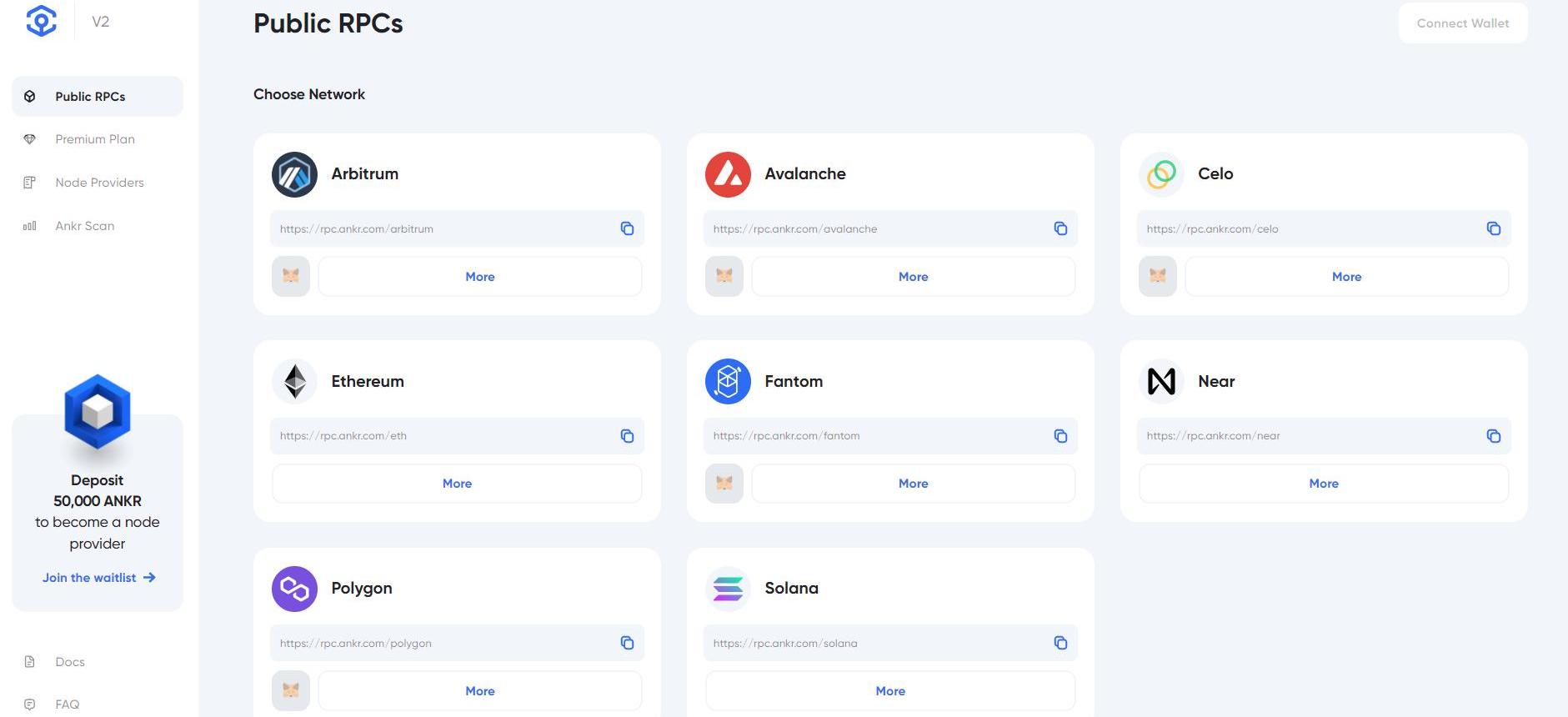1568x717 pixels.
Task: Add Avalanche network to MetaMask
Action: click(724, 276)
